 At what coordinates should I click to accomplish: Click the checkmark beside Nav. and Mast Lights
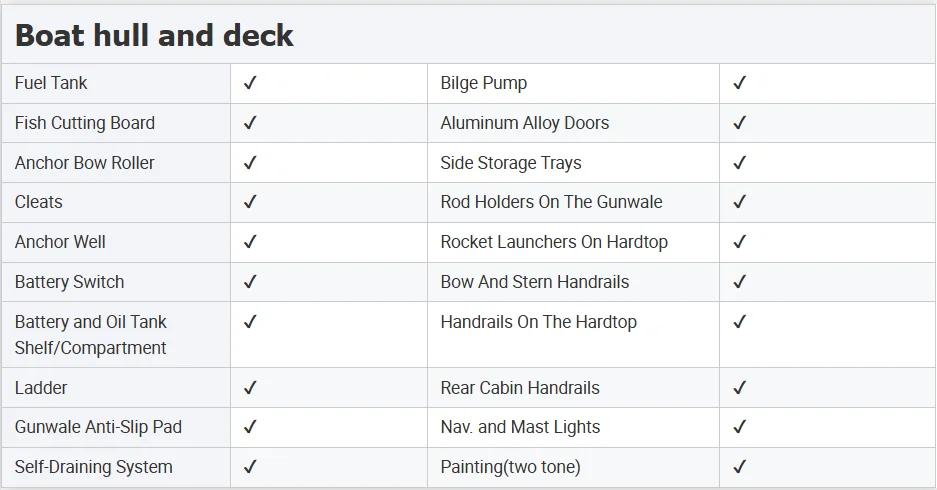tap(740, 427)
